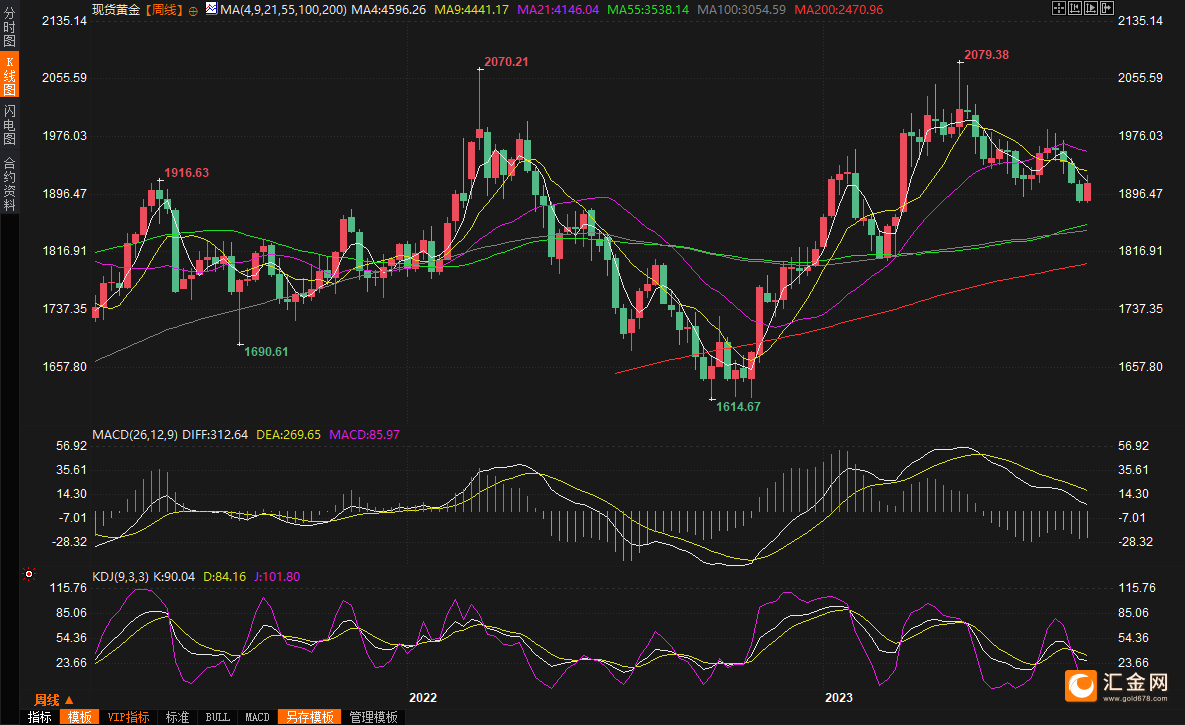The image size is (1185, 725).
Task: Open the VIP指标 tab
Action: pyautogui.click(x=128, y=717)
